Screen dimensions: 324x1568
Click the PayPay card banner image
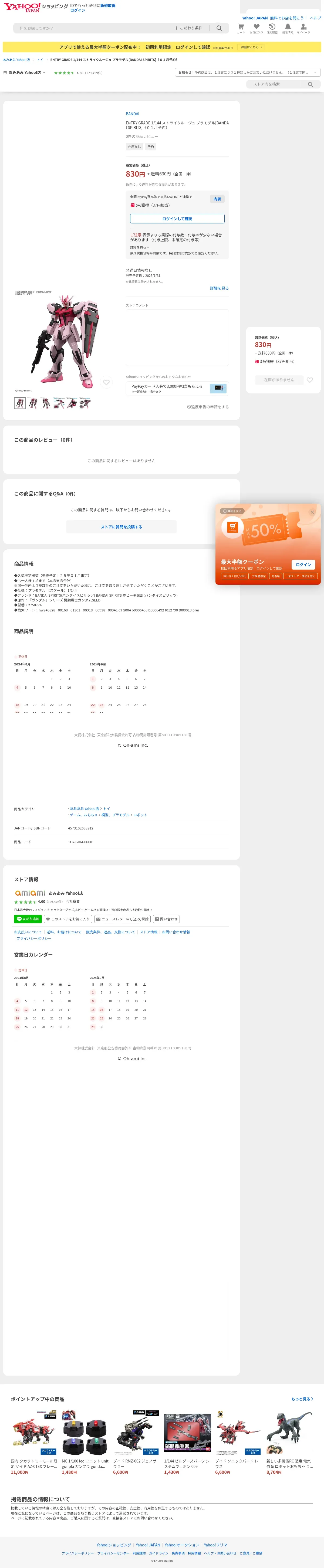pos(218,388)
